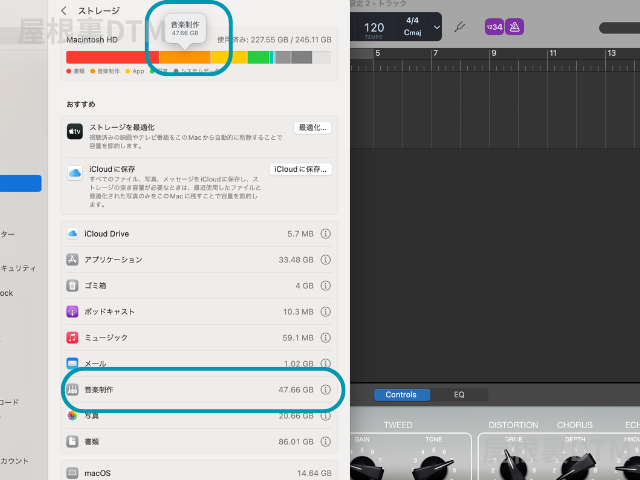Click the green storage bar segment

(x=258, y=57)
